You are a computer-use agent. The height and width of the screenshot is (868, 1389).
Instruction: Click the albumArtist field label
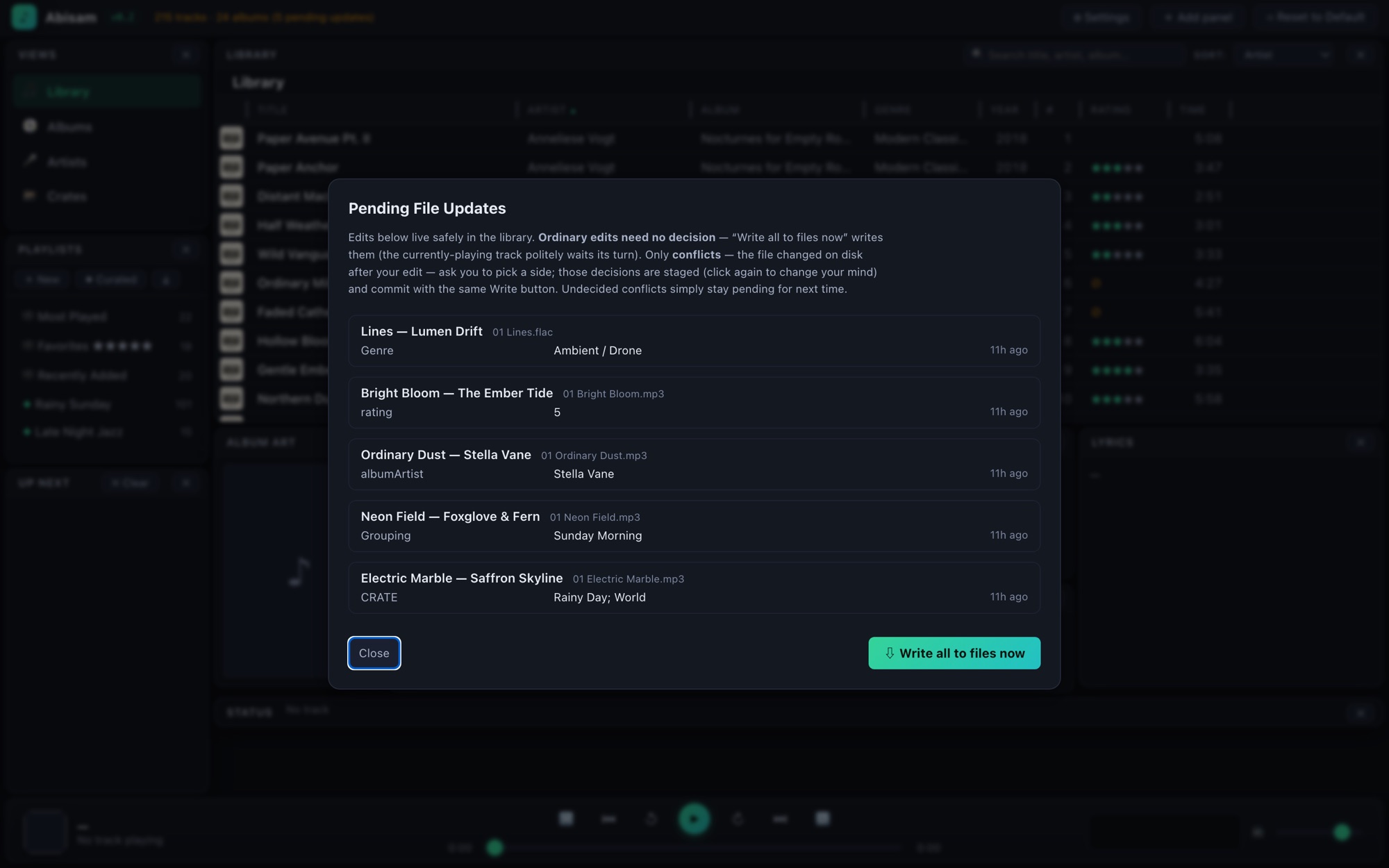[x=392, y=474]
